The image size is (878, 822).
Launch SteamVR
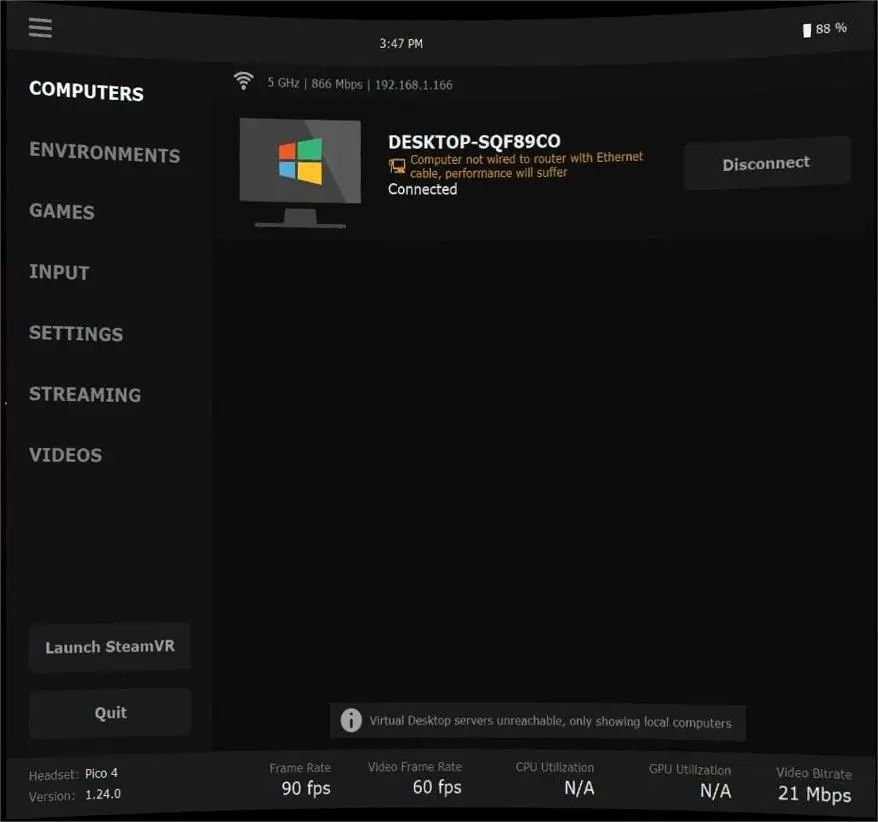point(110,647)
